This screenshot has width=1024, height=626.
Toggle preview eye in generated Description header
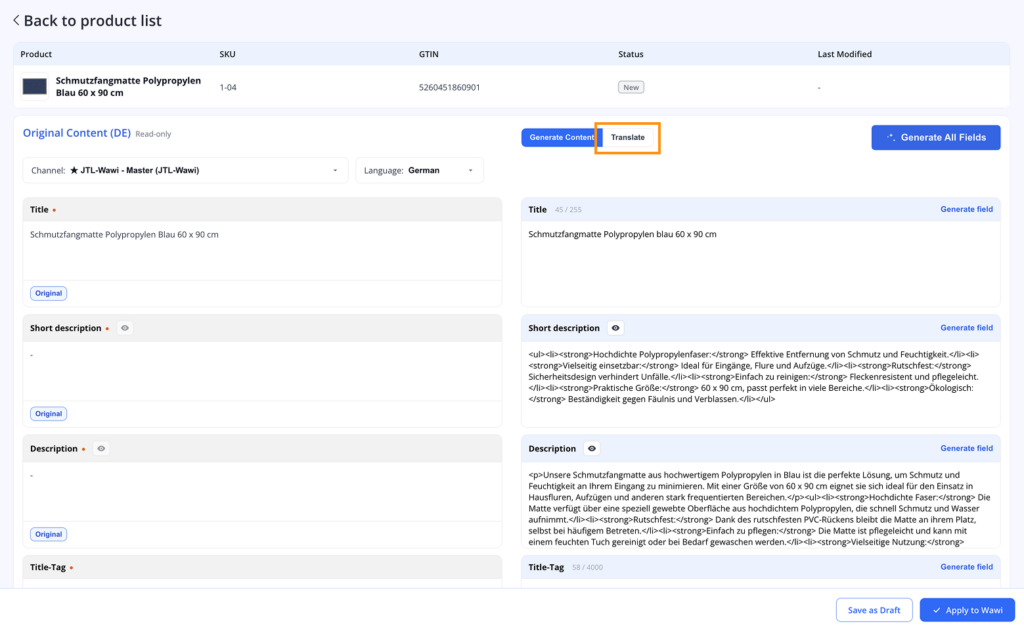592,448
